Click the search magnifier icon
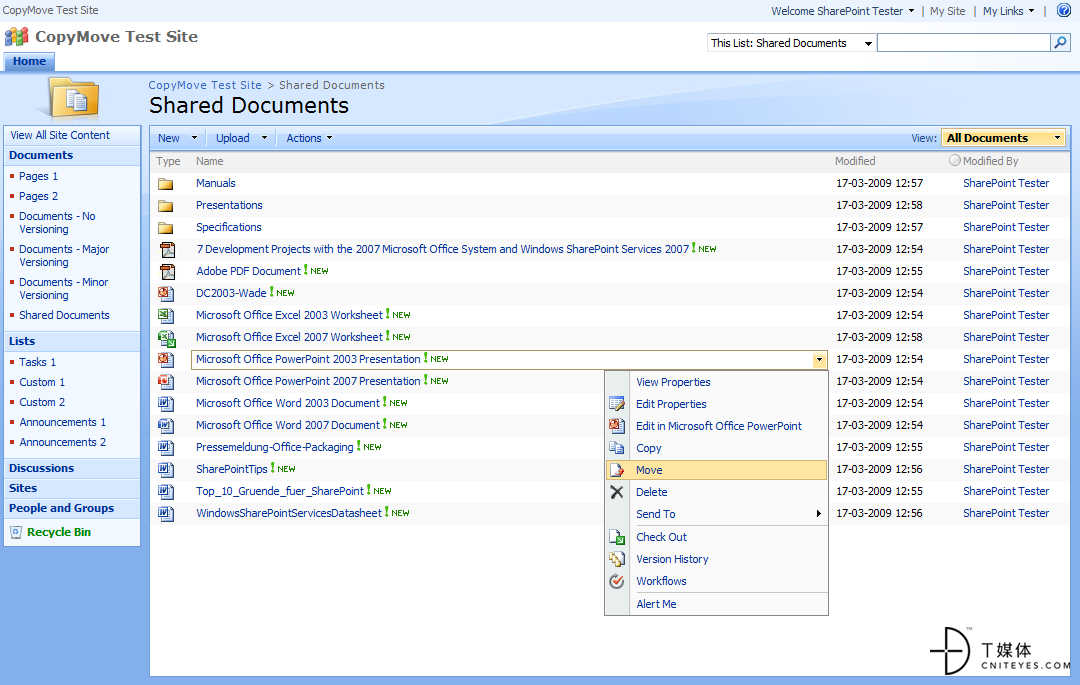Screen dimensions: 1080x685 point(1060,43)
